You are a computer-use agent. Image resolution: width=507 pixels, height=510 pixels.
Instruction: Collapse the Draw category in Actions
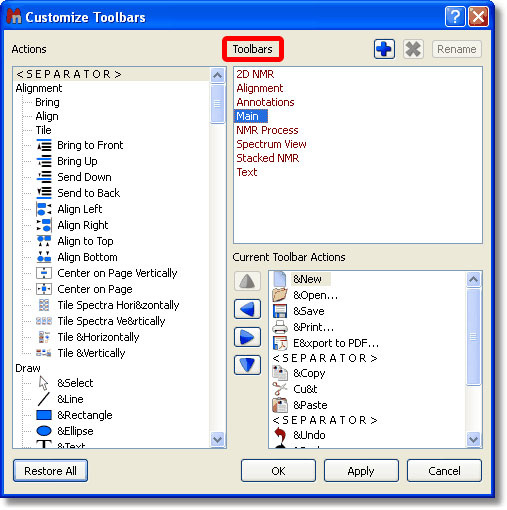click(28, 368)
